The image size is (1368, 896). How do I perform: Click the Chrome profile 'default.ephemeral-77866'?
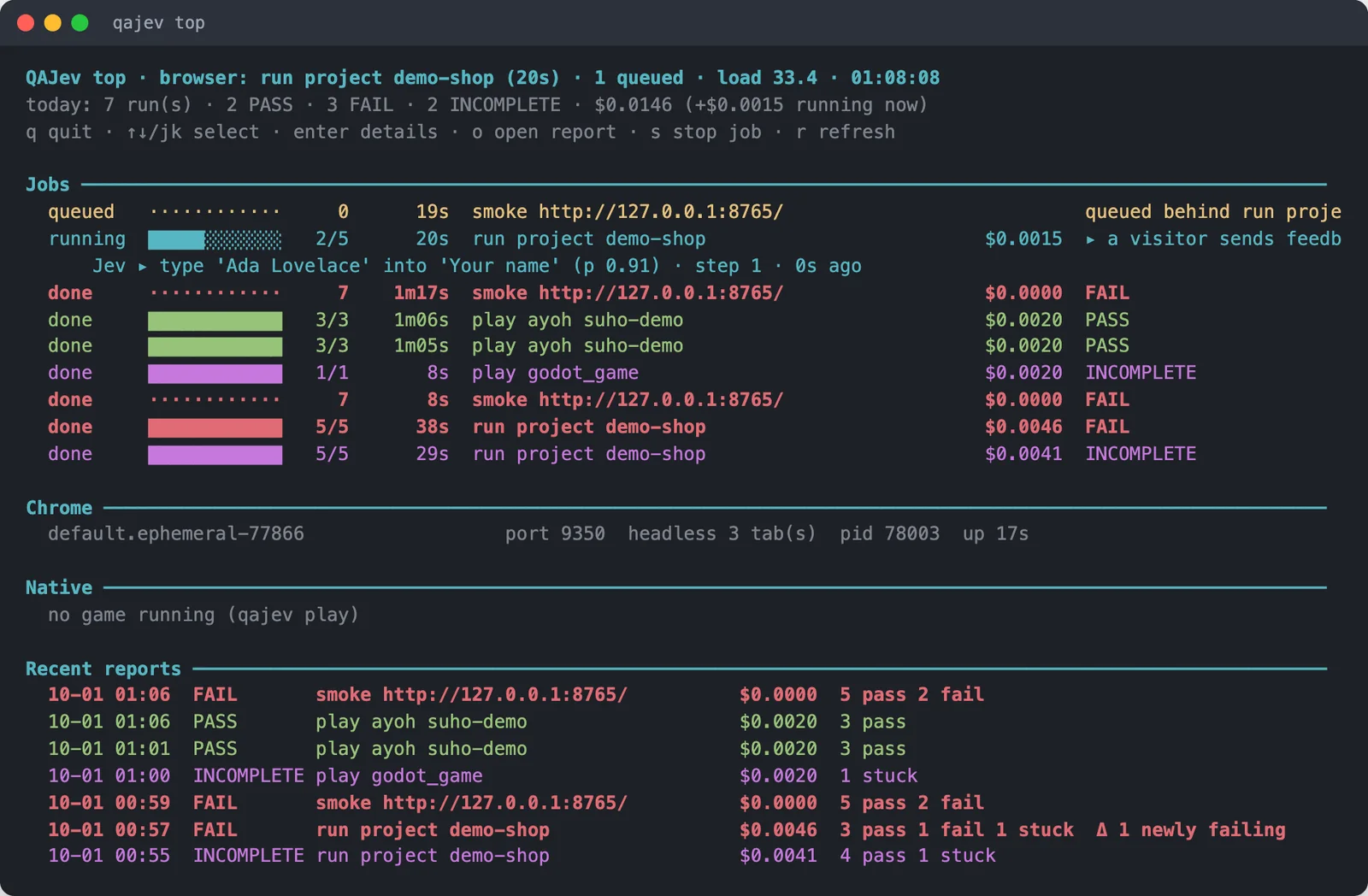tap(176, 533)
